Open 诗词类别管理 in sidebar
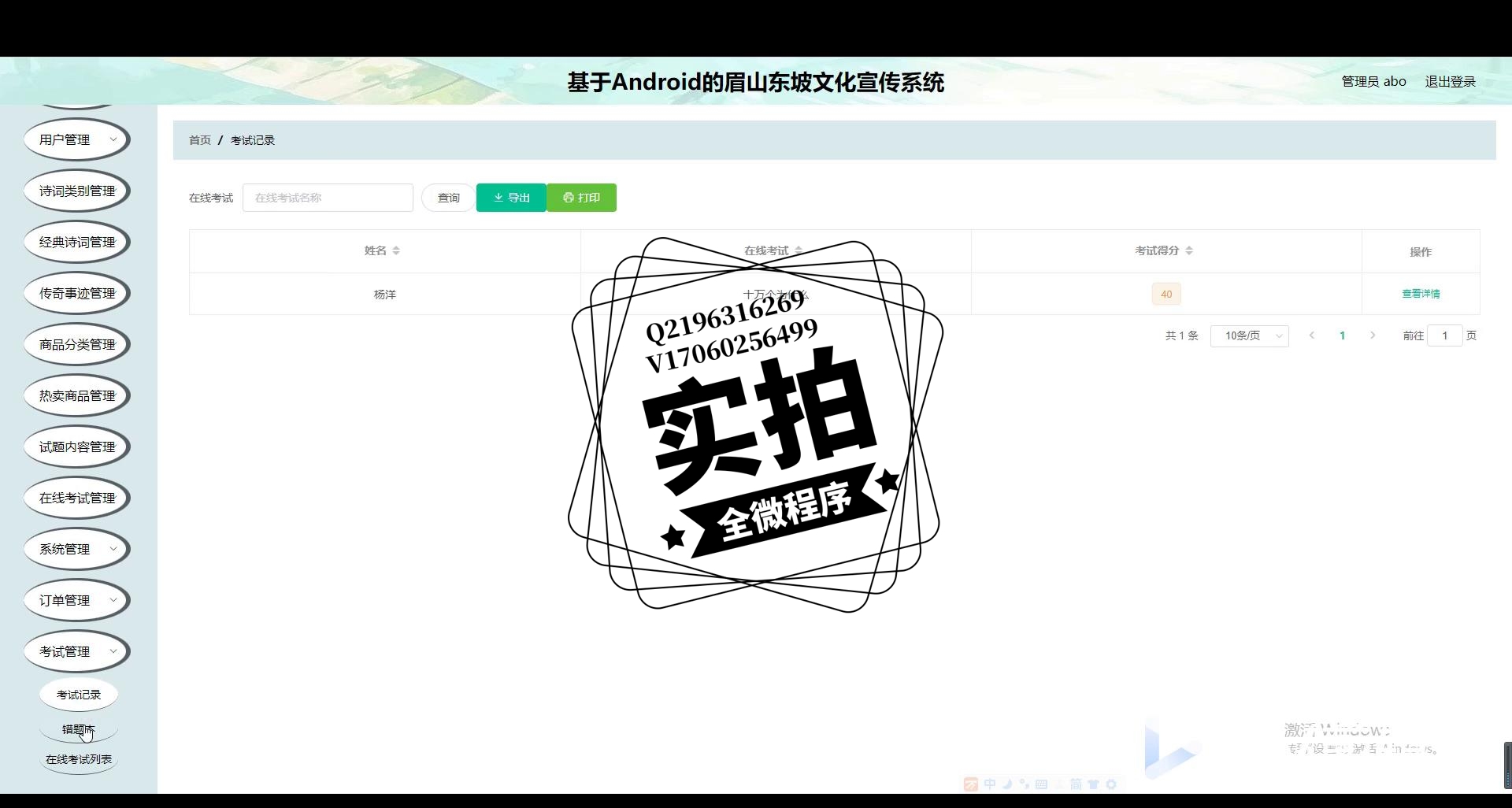 pos(77,191)
